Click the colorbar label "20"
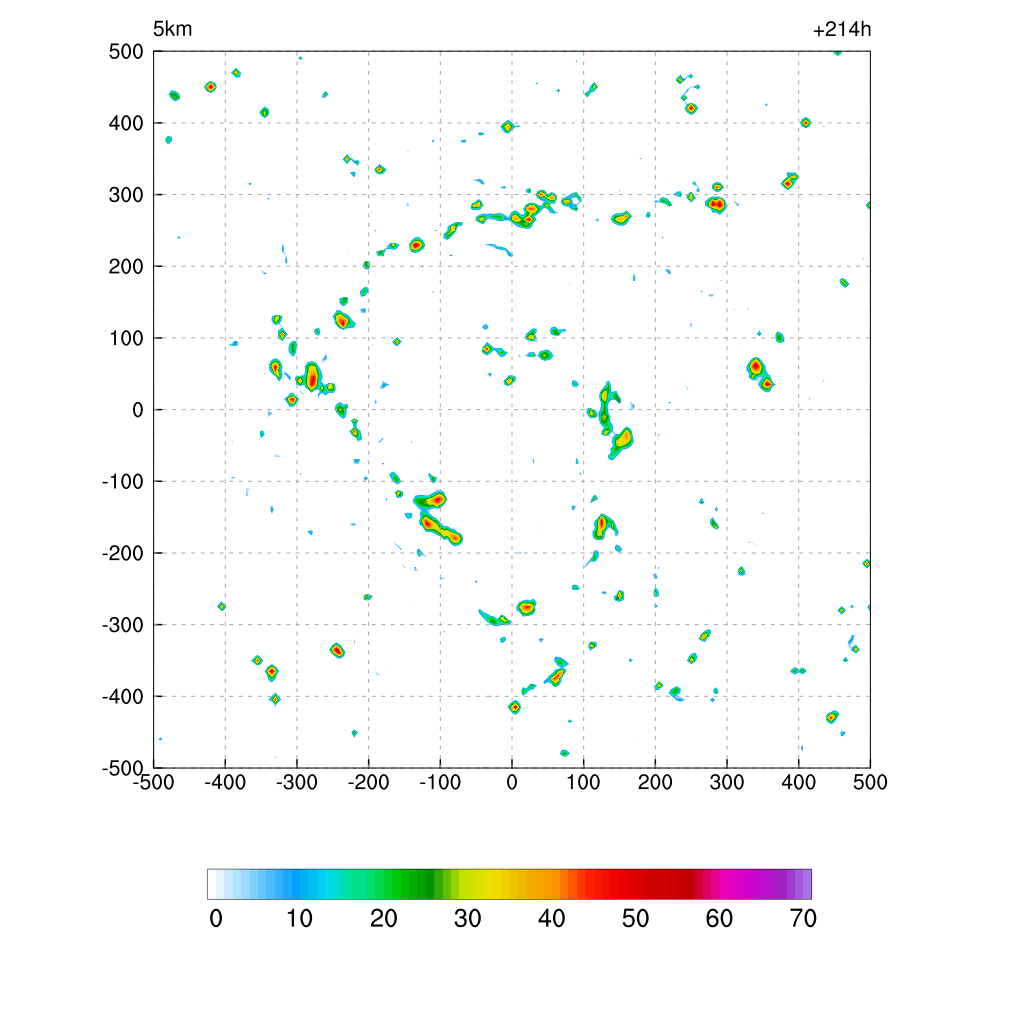Viewport: 1024px width, 1024px height. 383,919
